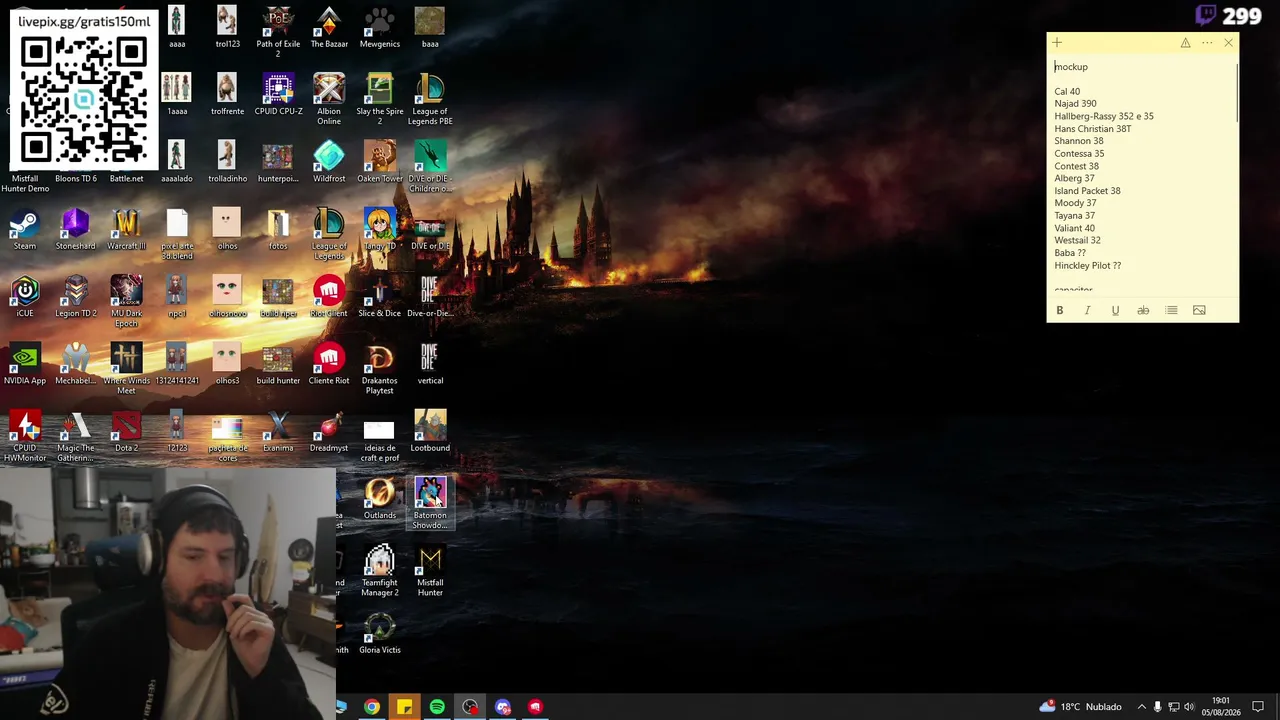Viewport: 1280px width, 720px height.
Task: Open the taskbar clock and calendar
Action: point(1221,707)
